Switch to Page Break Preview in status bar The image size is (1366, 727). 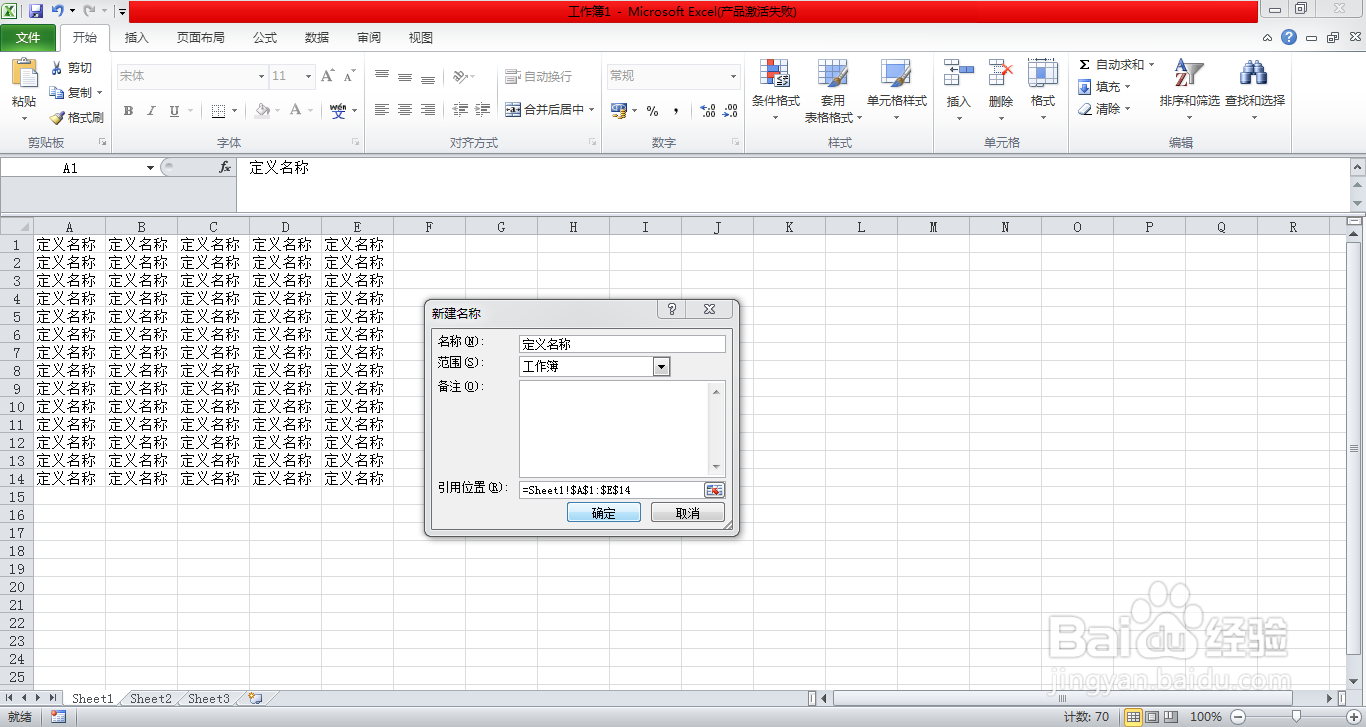coord(1169,717)
